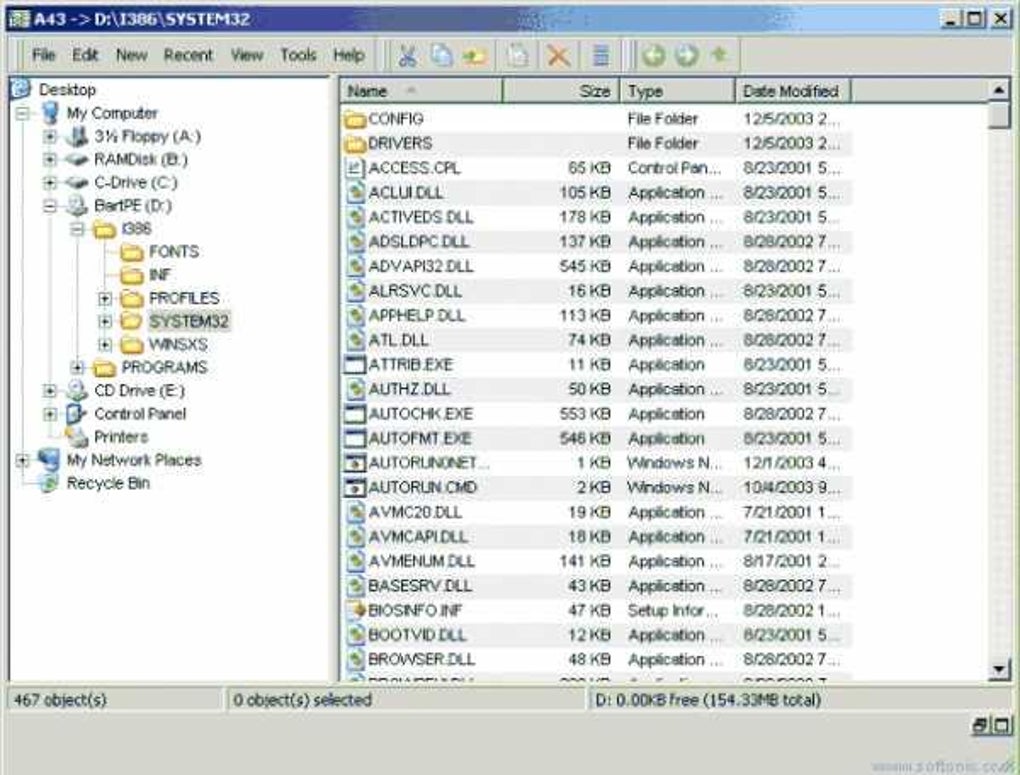Expand the 3½ Floppy (A:) node
This screenshot has width=1020, height=775.
click(50, 137)
